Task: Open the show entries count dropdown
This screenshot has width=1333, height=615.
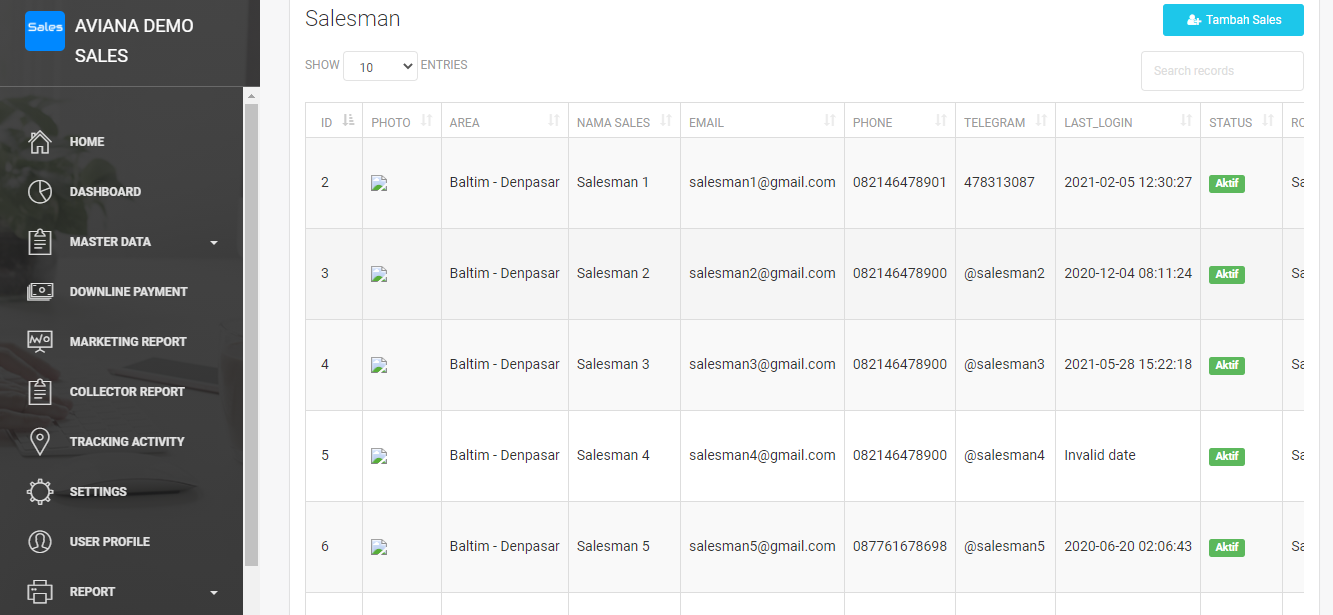Action: pos(380,66)
